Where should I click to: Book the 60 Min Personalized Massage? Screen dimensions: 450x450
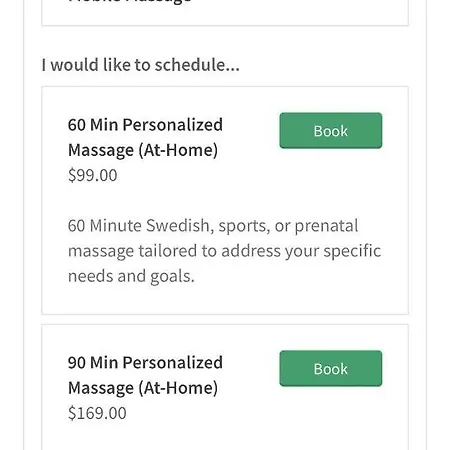coord(331,131)
